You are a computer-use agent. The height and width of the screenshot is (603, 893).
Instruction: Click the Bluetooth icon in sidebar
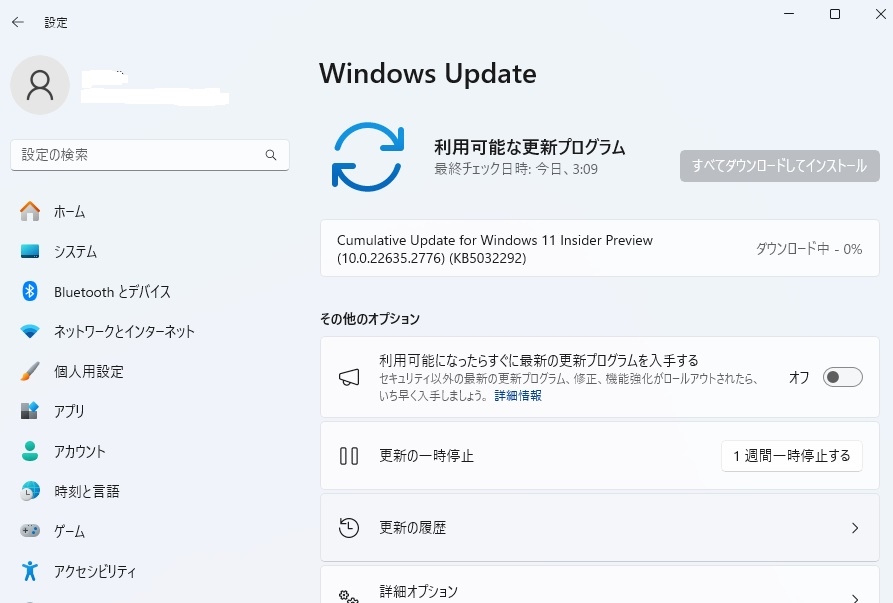tap(30, 291)
